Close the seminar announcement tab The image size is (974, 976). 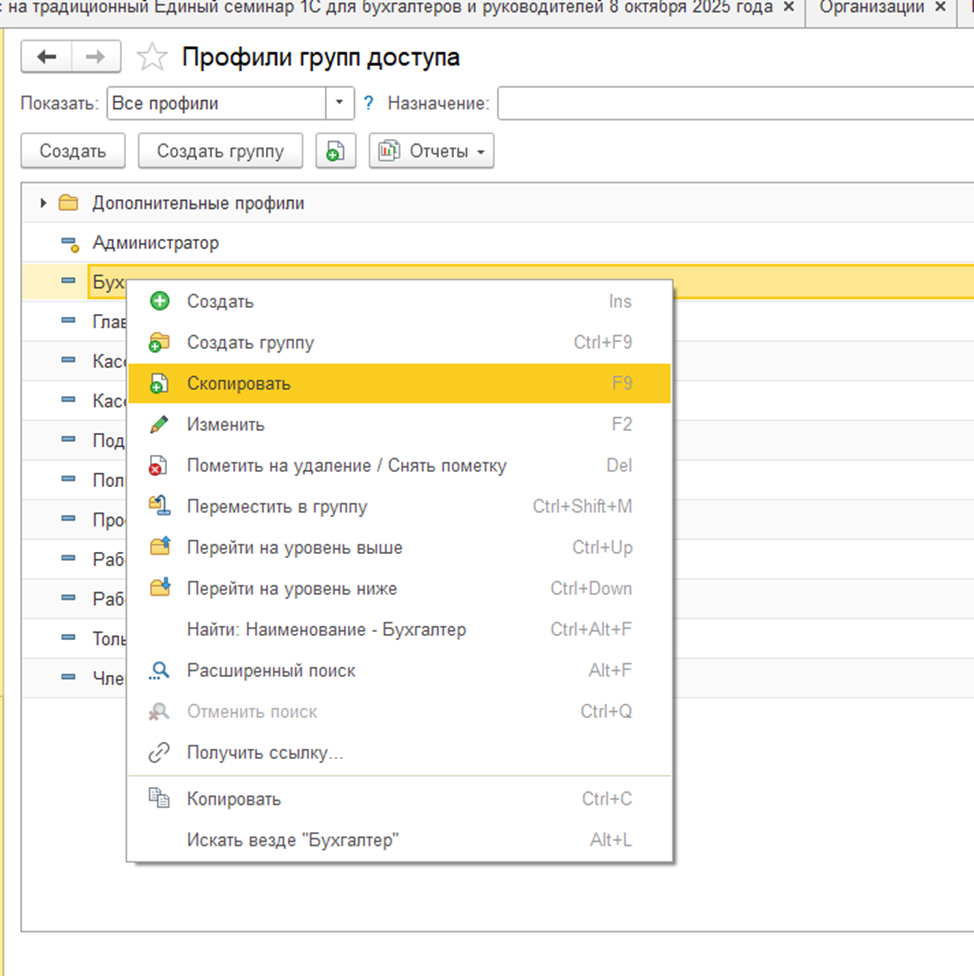click(789, 7)
